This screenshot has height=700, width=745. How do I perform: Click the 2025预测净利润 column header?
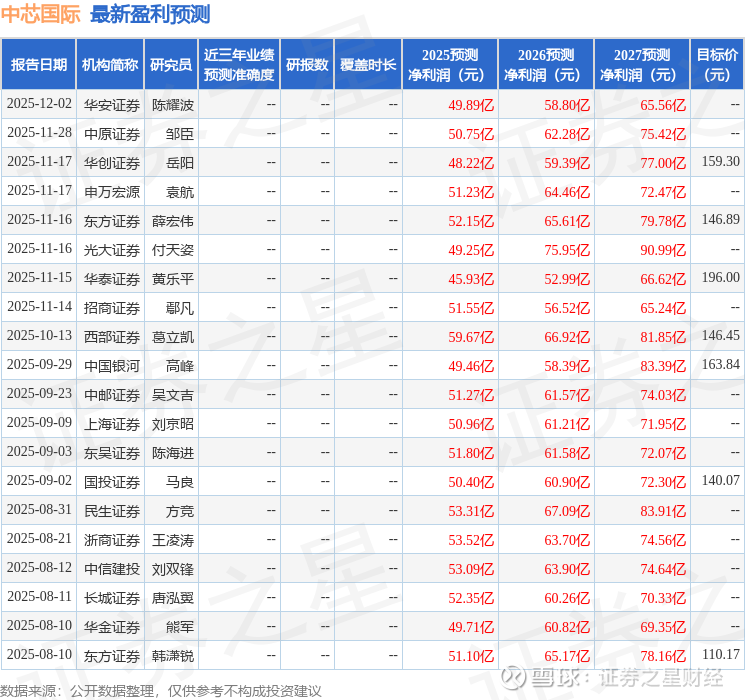point(450,65)
